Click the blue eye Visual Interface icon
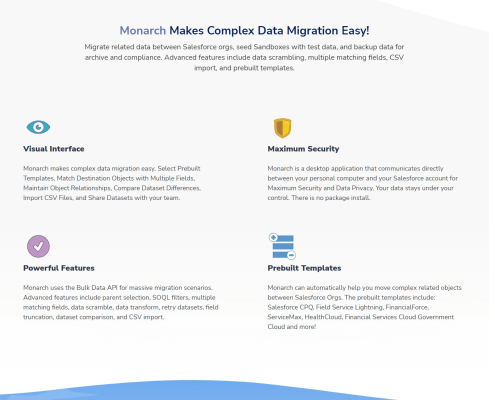Image resolution: width=495 pixels, height=400 pixels. (38, 127)
